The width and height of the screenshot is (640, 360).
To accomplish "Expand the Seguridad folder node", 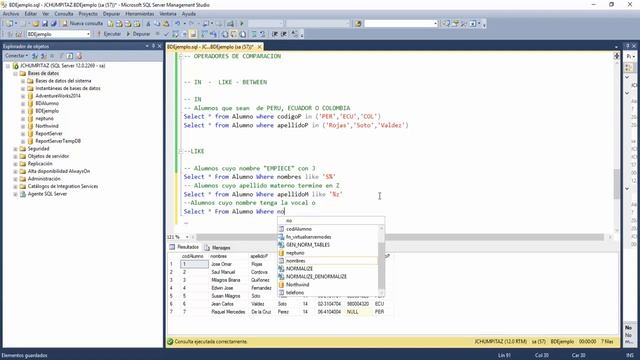I will [x=16, y=149].
